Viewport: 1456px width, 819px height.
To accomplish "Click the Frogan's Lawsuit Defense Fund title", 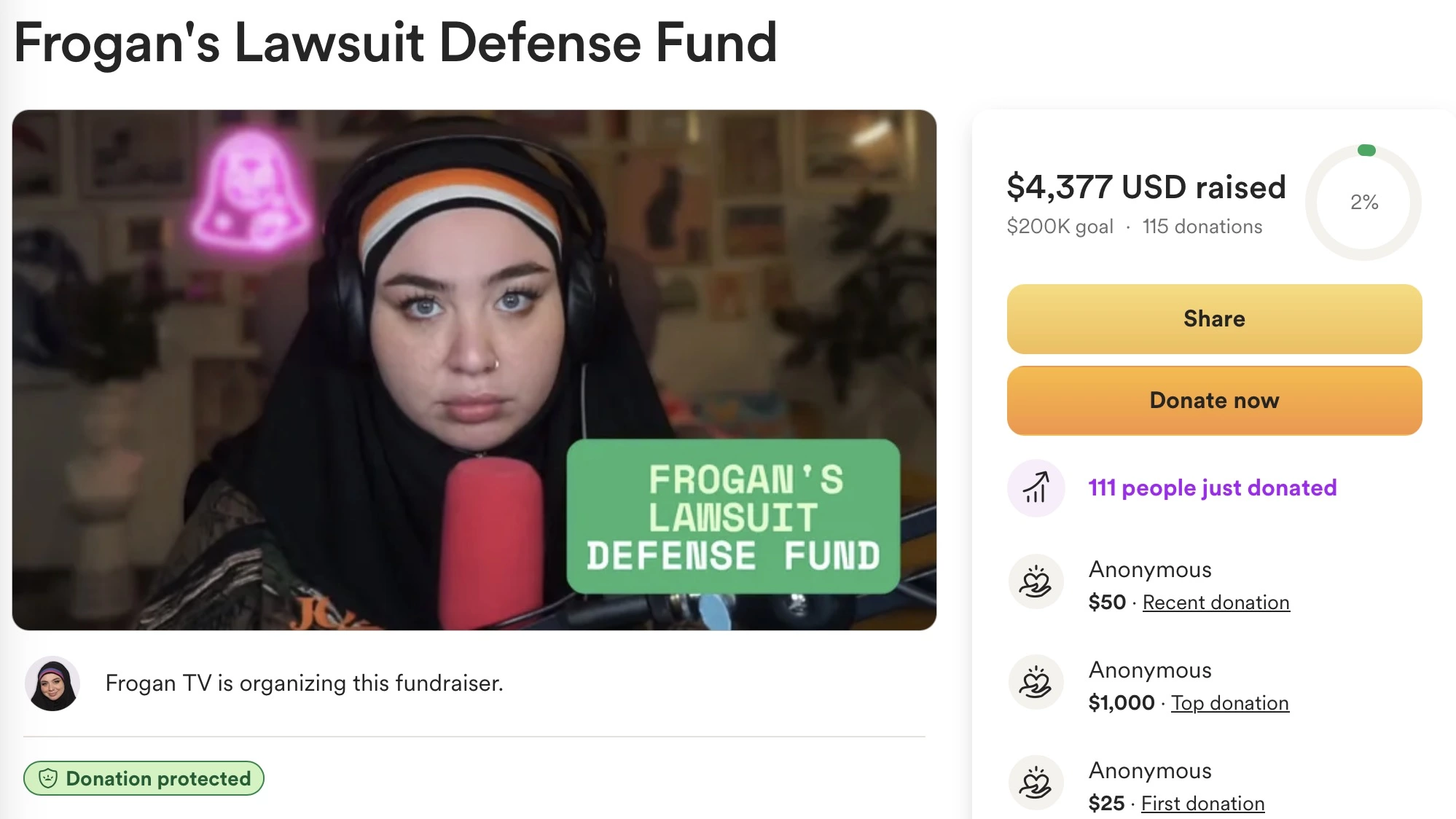I will point(396,42).
